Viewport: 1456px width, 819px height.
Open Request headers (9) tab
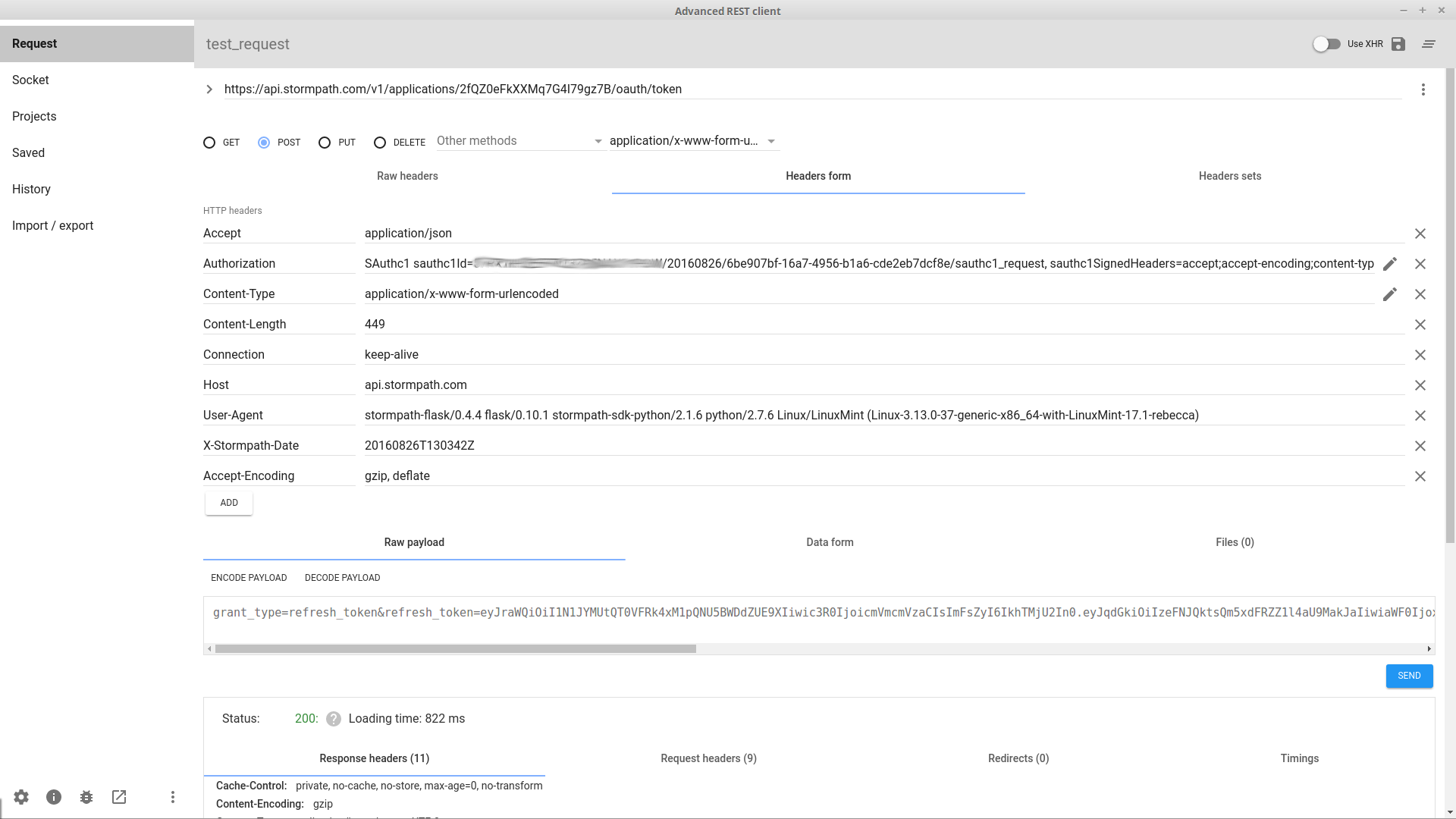tap(708, 758)
